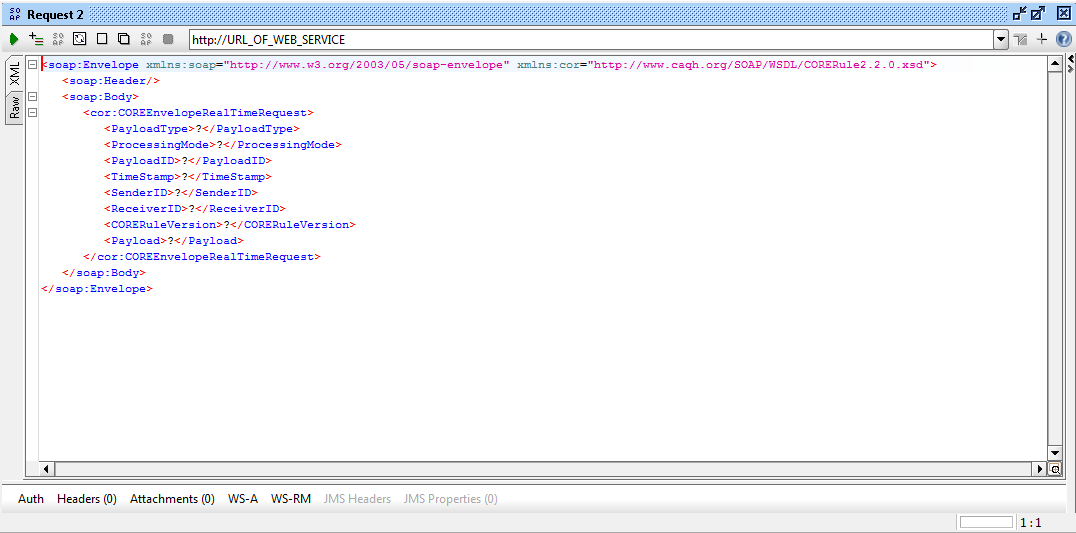1076x533 pixels.
Task: Collapse the soap:Envelope XML node
Action: (x=33, y=65)
